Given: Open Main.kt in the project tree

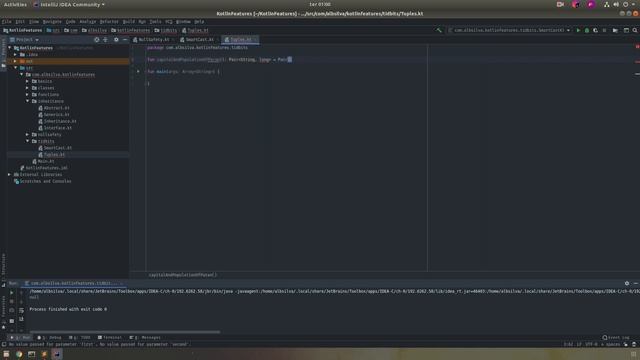Looking at the screenshot, I should point(43,161).
